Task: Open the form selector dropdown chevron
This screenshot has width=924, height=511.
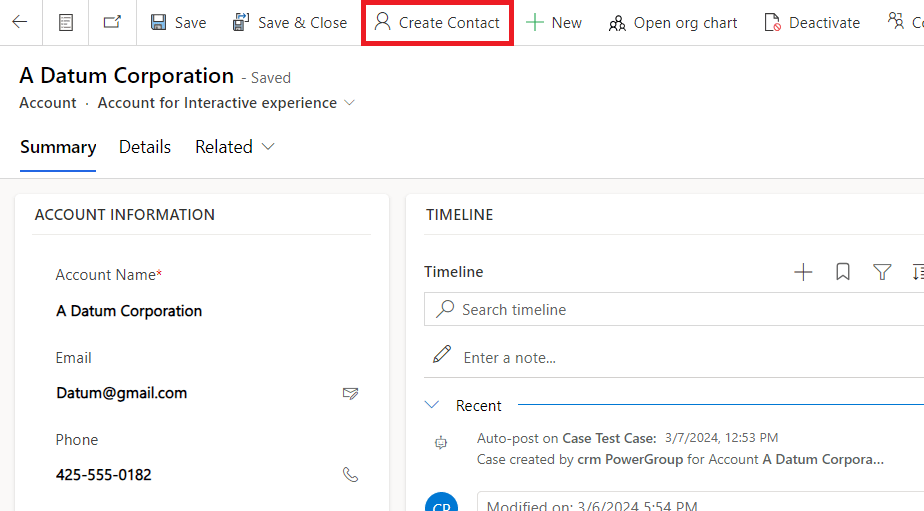Action: pyautogui.click(x=349, y=103)
